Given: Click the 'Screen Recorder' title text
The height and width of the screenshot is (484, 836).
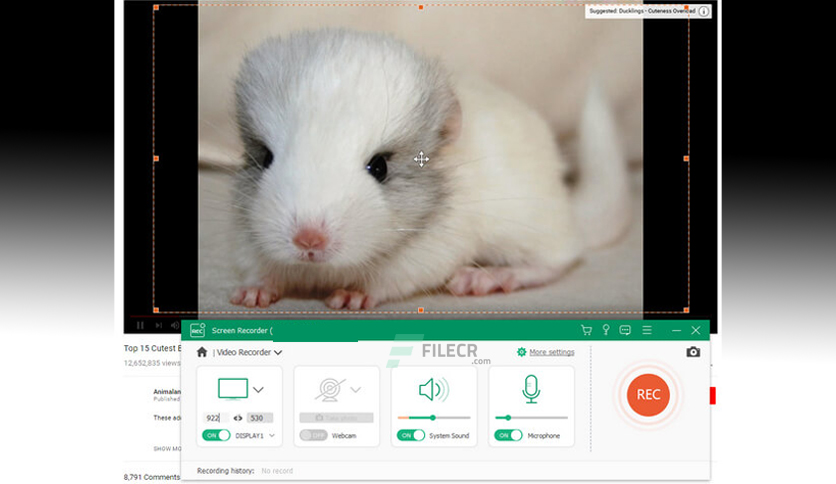Looking at the screenshot, I should 239,330.
